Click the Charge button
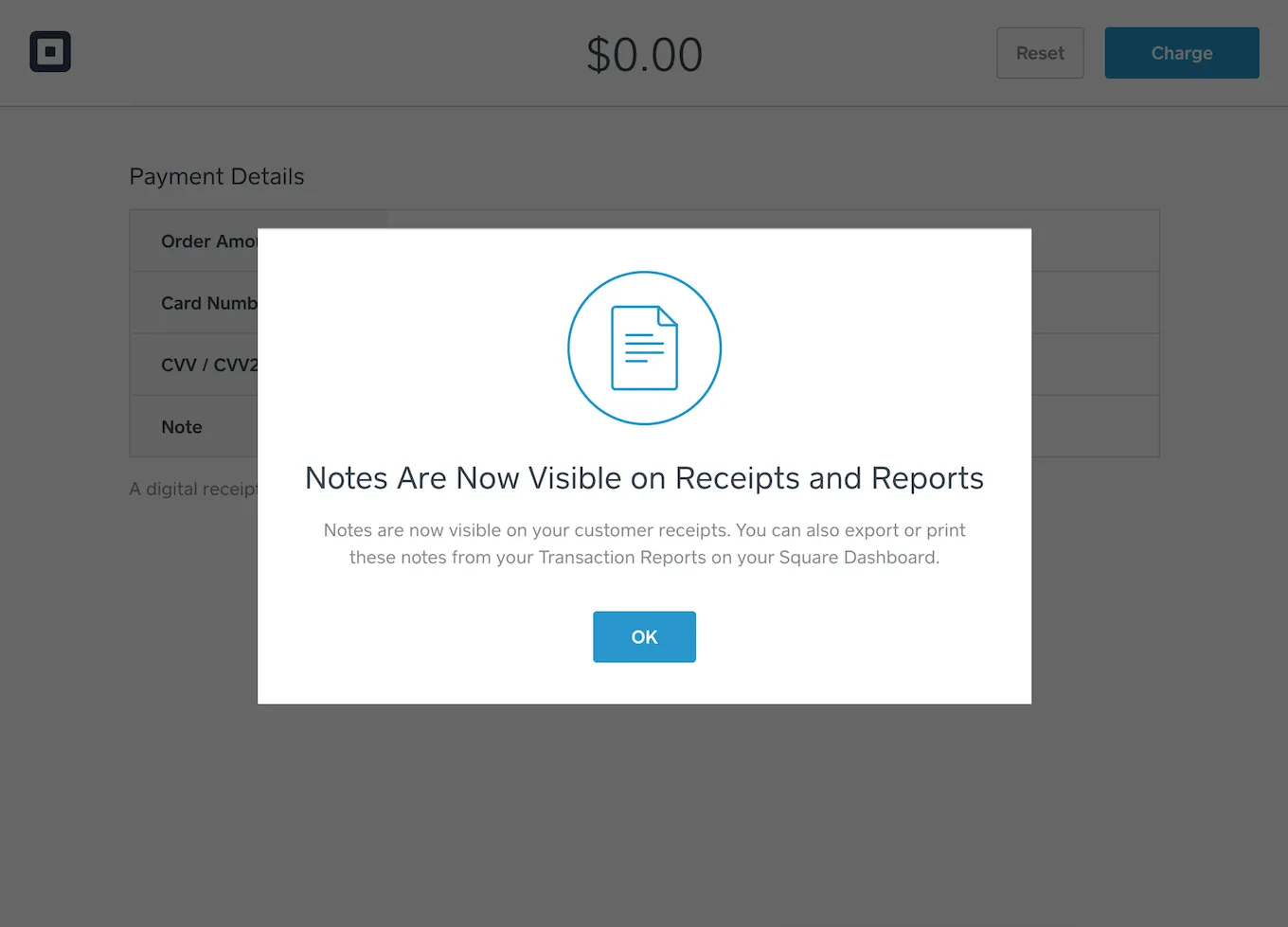The width and height of the screenshot is (1288, 927). coord(1182,53)
